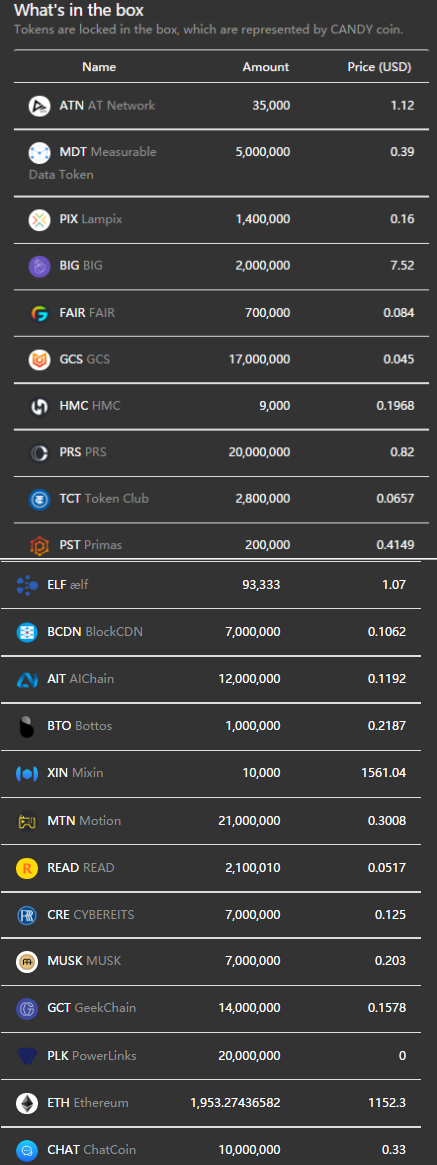
Task: Click the FAIR token colorful G icon
Action: click(x=39, y=313)
